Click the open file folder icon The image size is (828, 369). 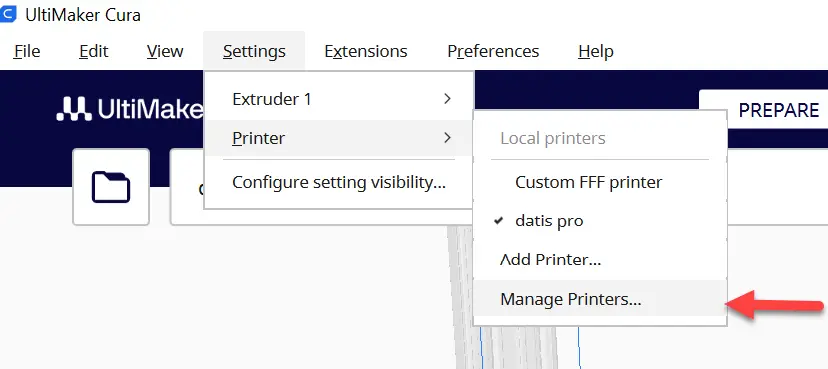point(111,187)
